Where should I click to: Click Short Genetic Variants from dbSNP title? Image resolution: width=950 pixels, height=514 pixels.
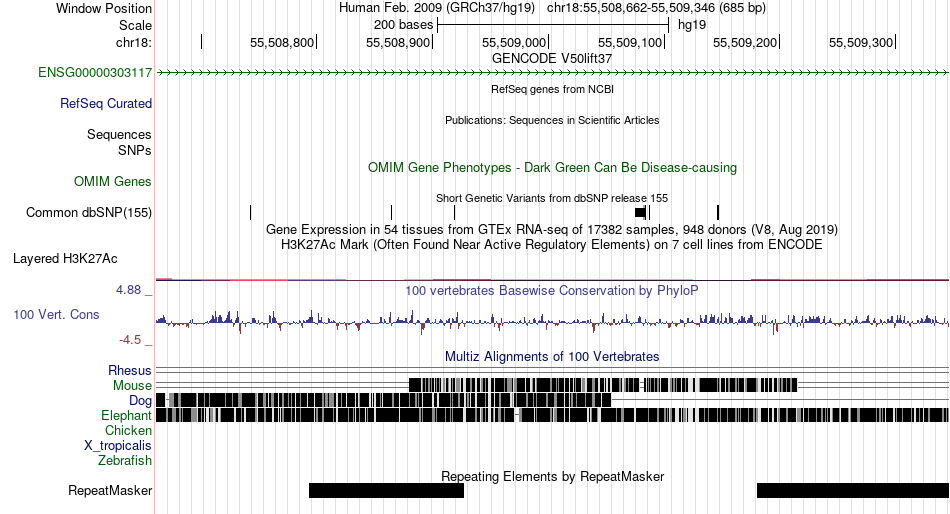click(x=552, y=198)
